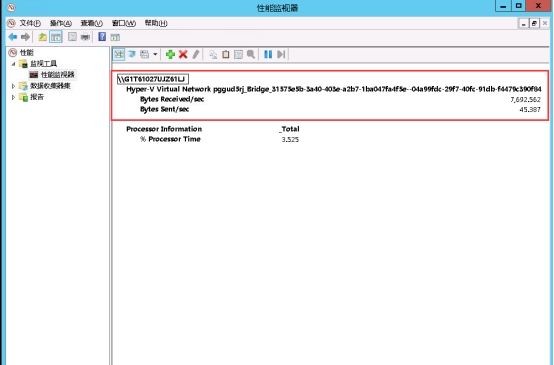Click the paste counter list clipboard icon
Image resolution: width=554 pixels, height=365 pixels.
[225, 54]
